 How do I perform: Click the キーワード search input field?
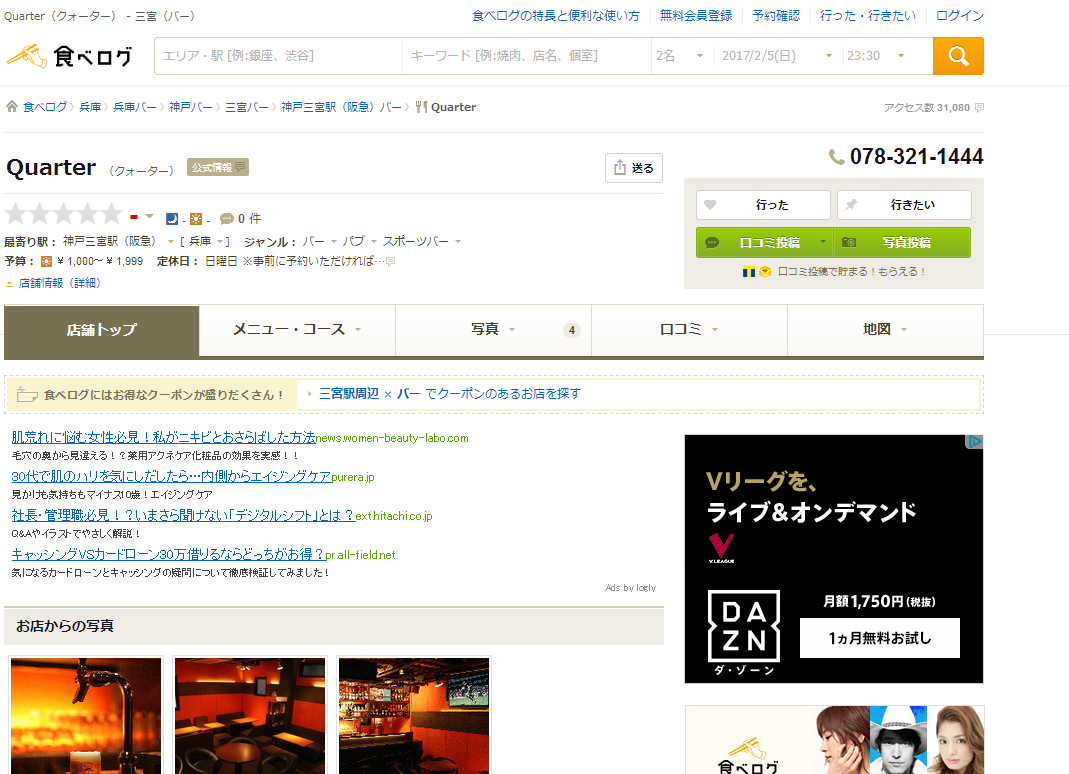click(x=527, y=56)
